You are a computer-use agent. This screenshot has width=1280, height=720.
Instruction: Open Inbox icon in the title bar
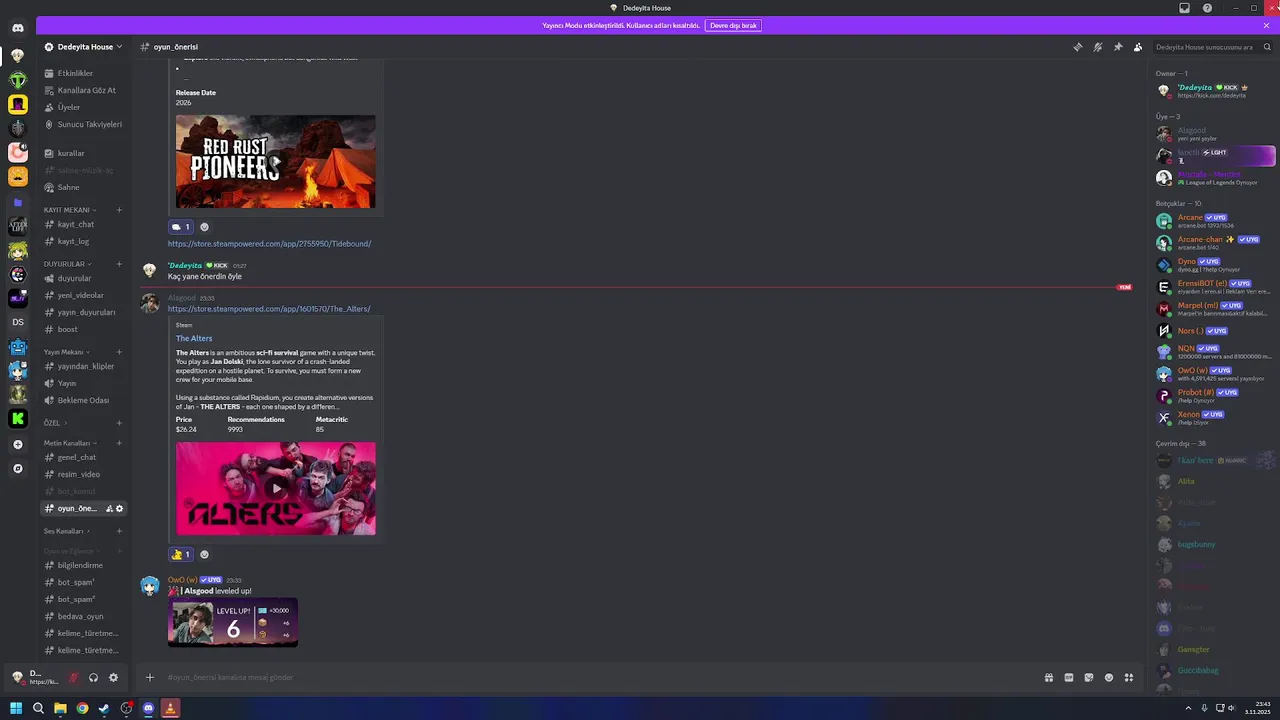tap(1185, 8)
